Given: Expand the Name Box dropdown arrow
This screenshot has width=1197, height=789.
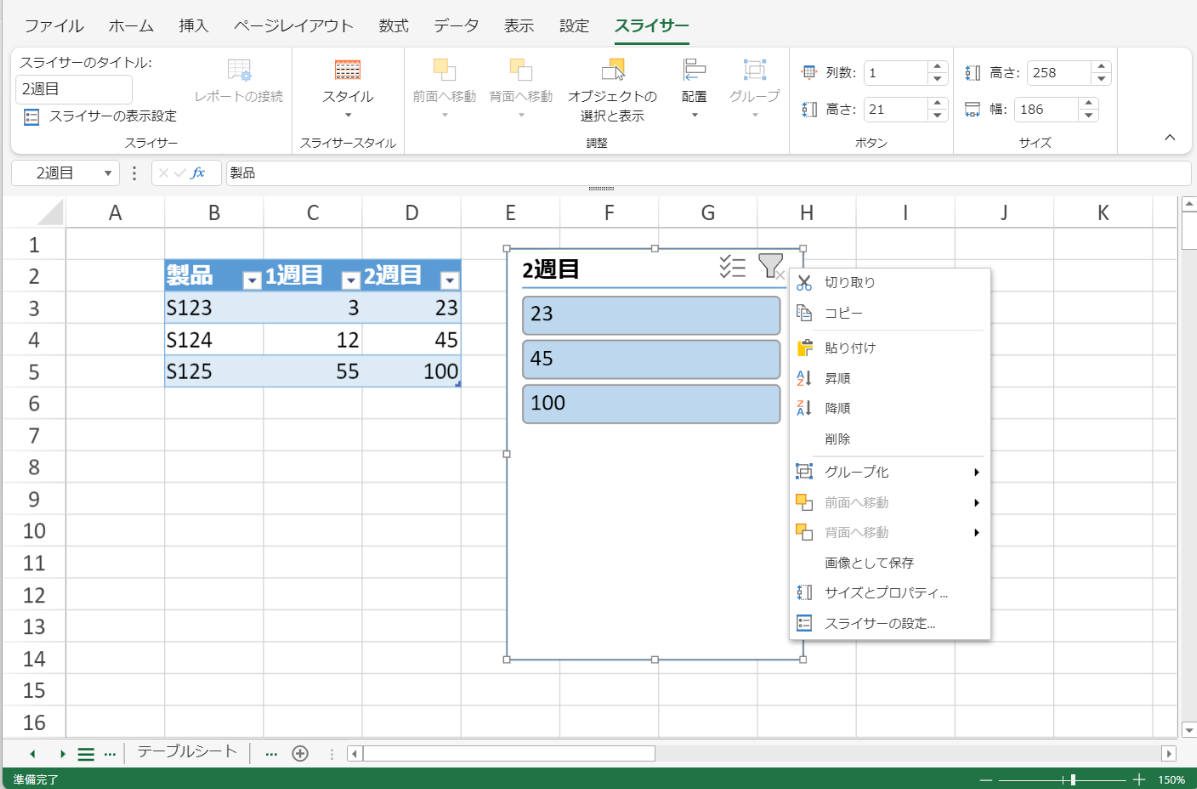Looking at the screenshot, I should pos(108,173).
